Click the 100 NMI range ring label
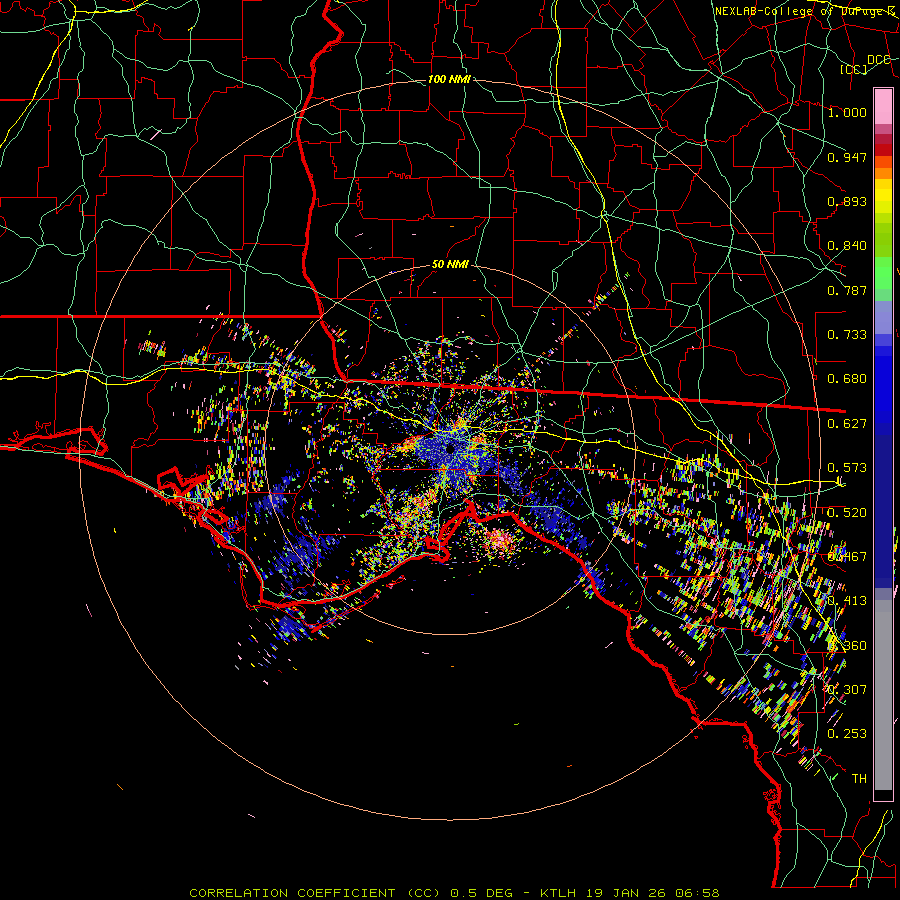This screenshot has height=900, width=900. click(449, 79)
